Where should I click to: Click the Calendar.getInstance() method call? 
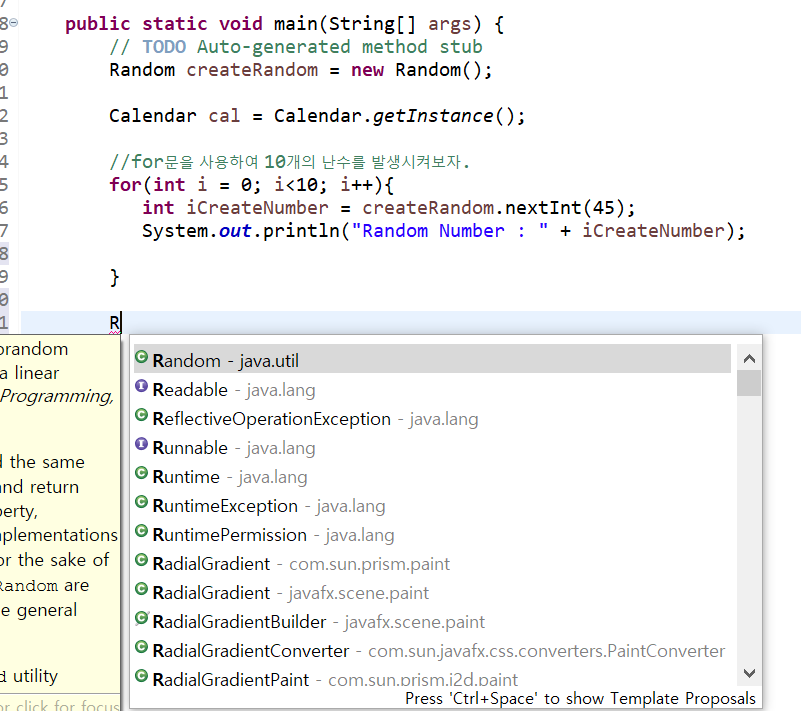(x=432, y=116)
